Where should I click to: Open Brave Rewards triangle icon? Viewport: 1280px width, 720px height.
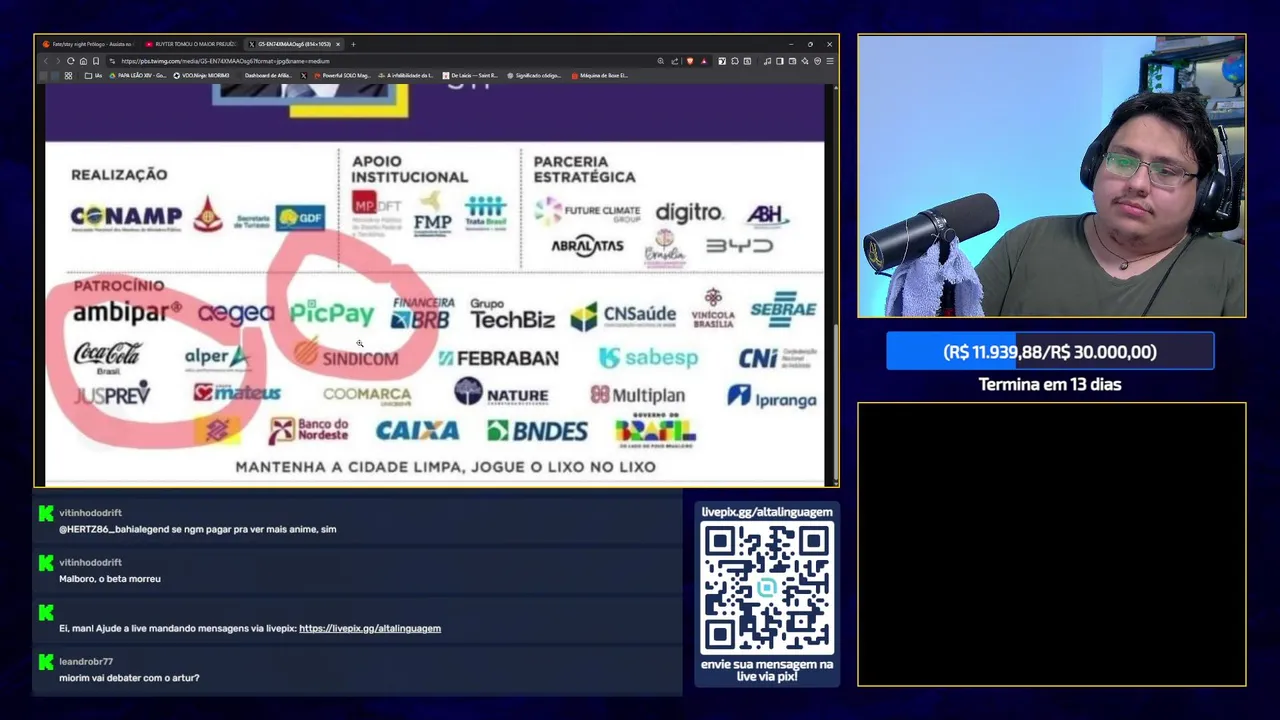(x=704, y=61)
